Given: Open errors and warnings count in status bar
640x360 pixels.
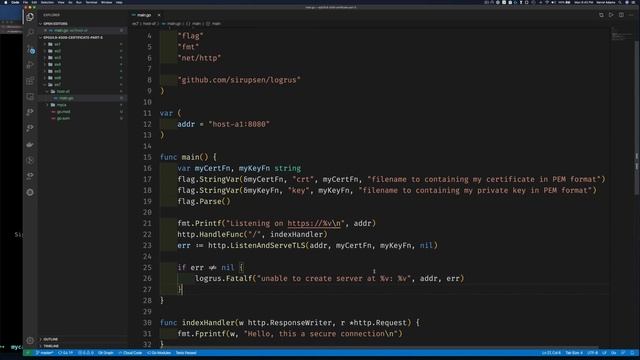Looking at the screenshot, I should pos(86,353).
